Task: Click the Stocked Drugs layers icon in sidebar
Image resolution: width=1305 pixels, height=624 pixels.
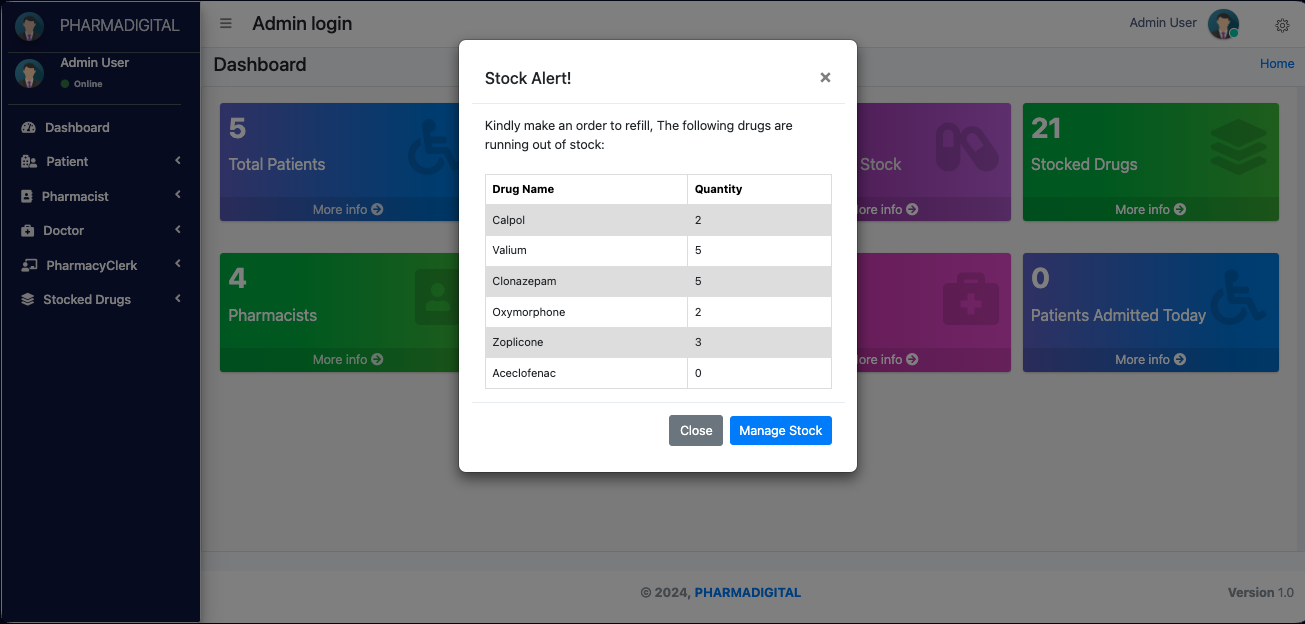Action: [27, 300]
